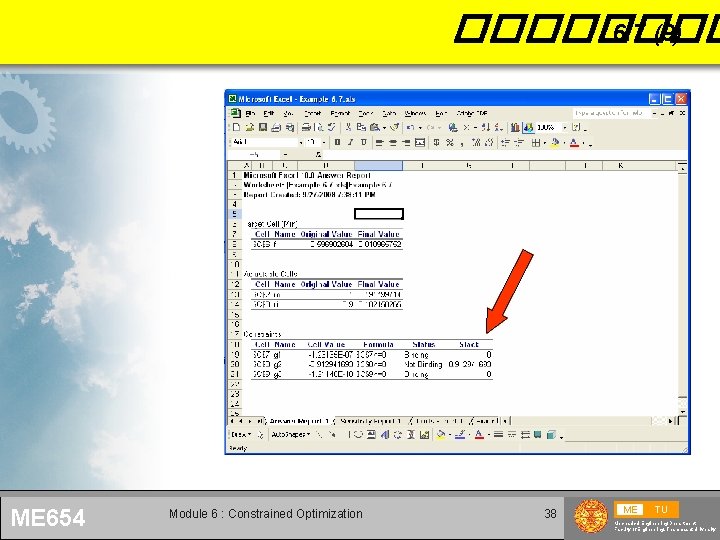Viewport: 720px width, 540px height.
Task: Sort descending with the Z-A icon
Action: (499, 128)
